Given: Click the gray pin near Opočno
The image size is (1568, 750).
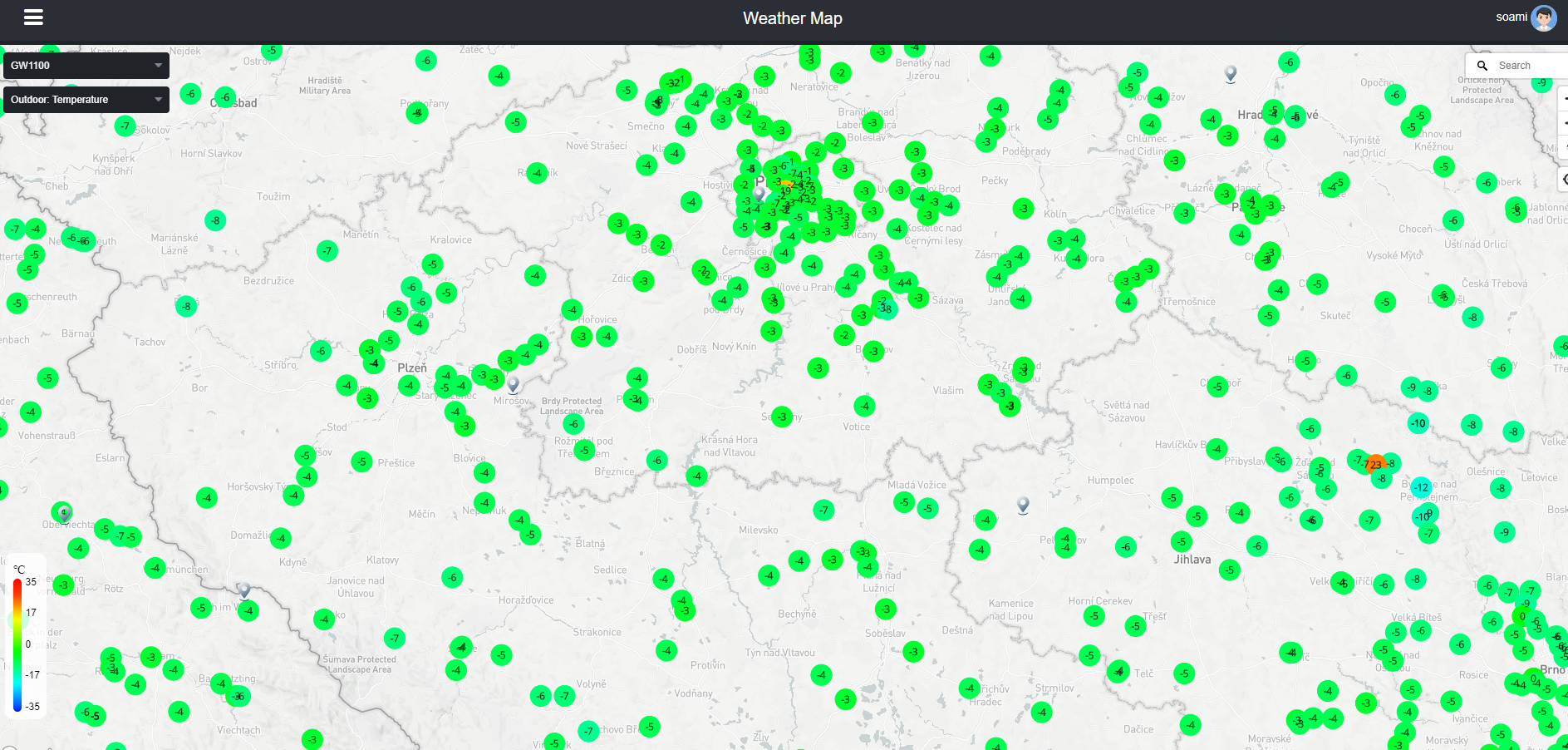Looking at the screenshot, I should (x=1231, y=73).
